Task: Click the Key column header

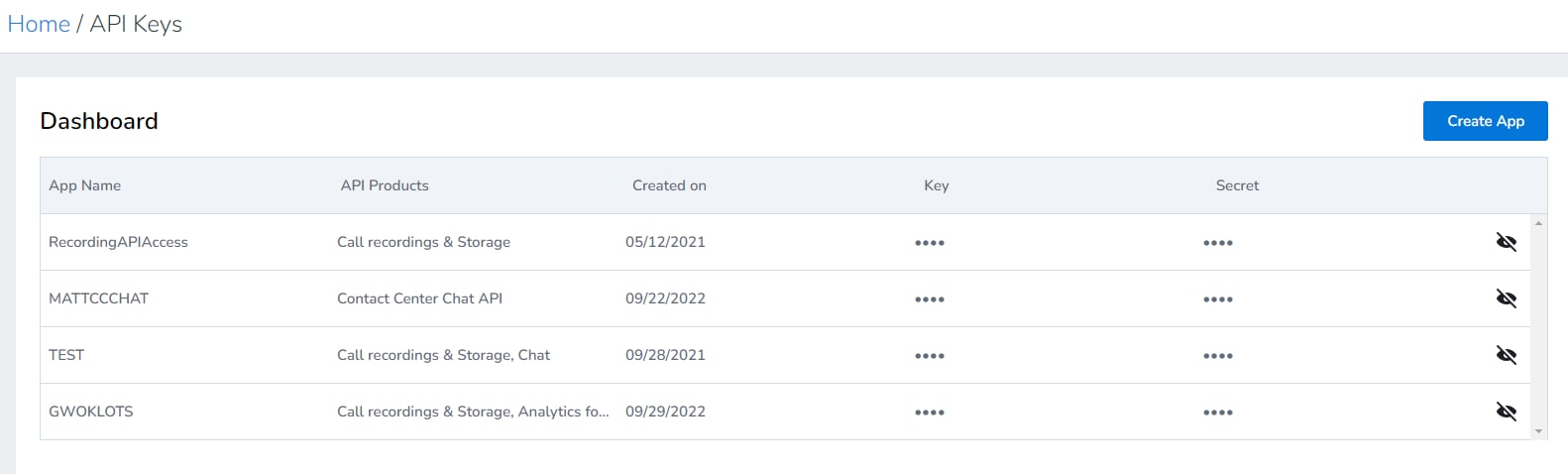Action: (937, 185)
